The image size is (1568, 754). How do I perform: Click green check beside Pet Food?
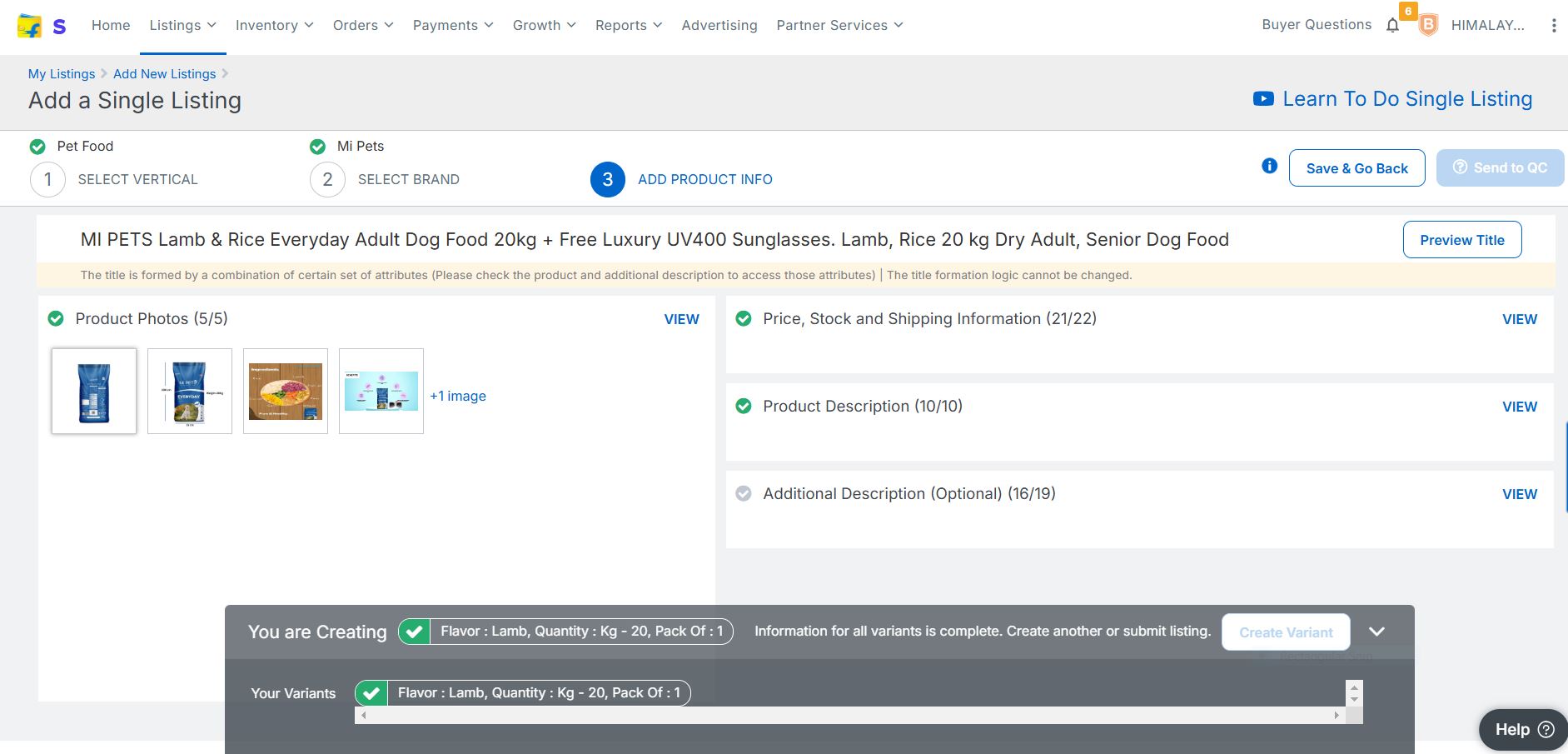coord(37,147)
